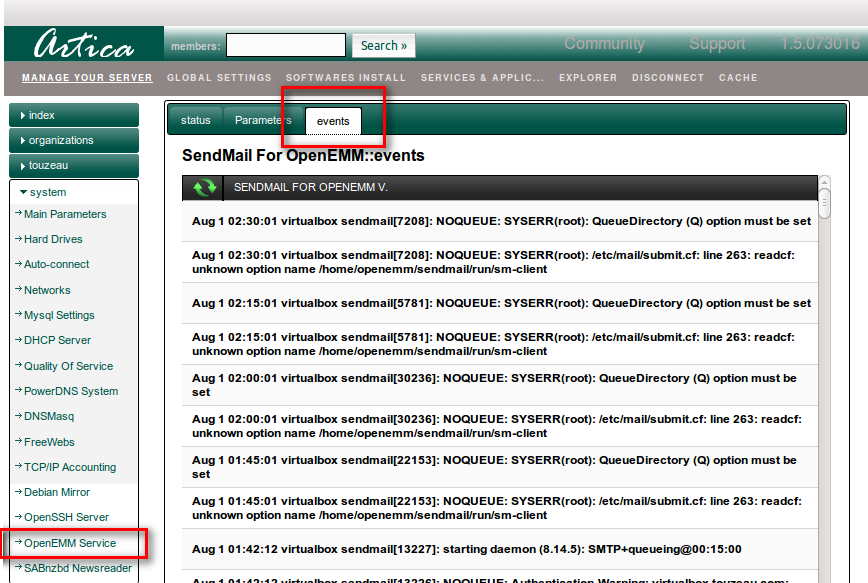Open PowerDNS System in the sidebar
The image size is (868, 583).
click(x=71, y=391)
